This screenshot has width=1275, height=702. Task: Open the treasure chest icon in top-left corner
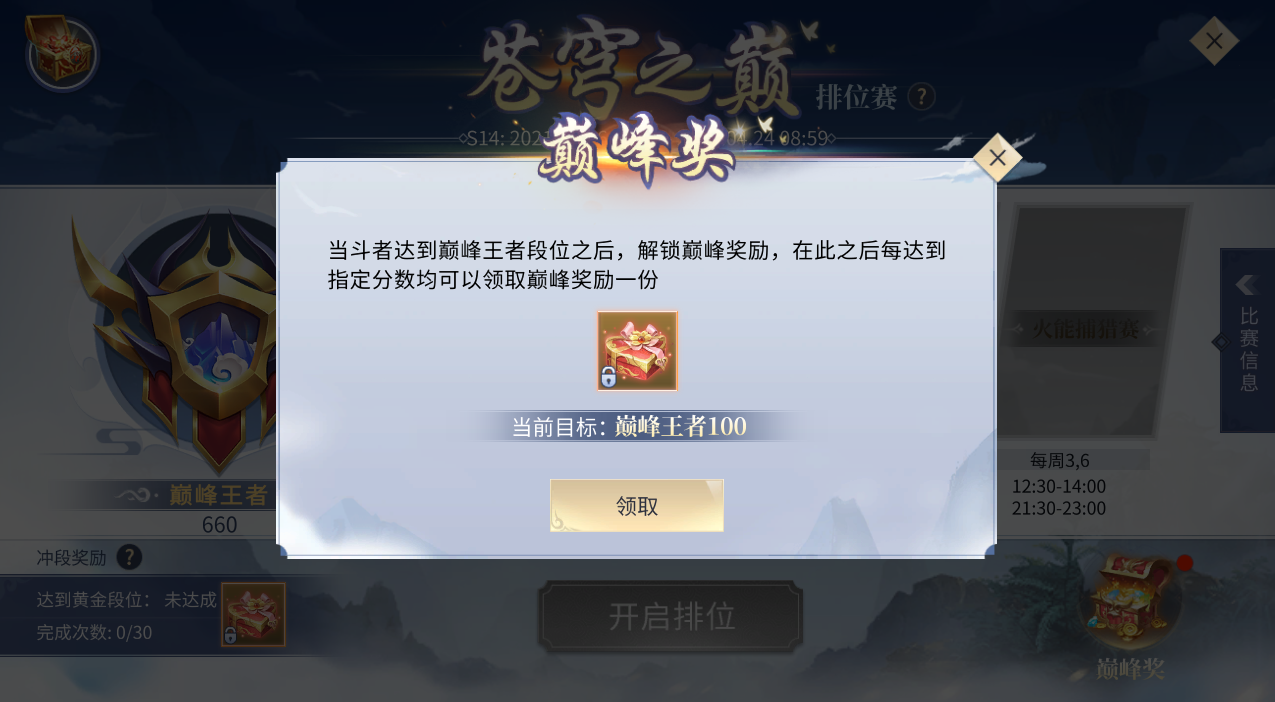coord(61,52)
